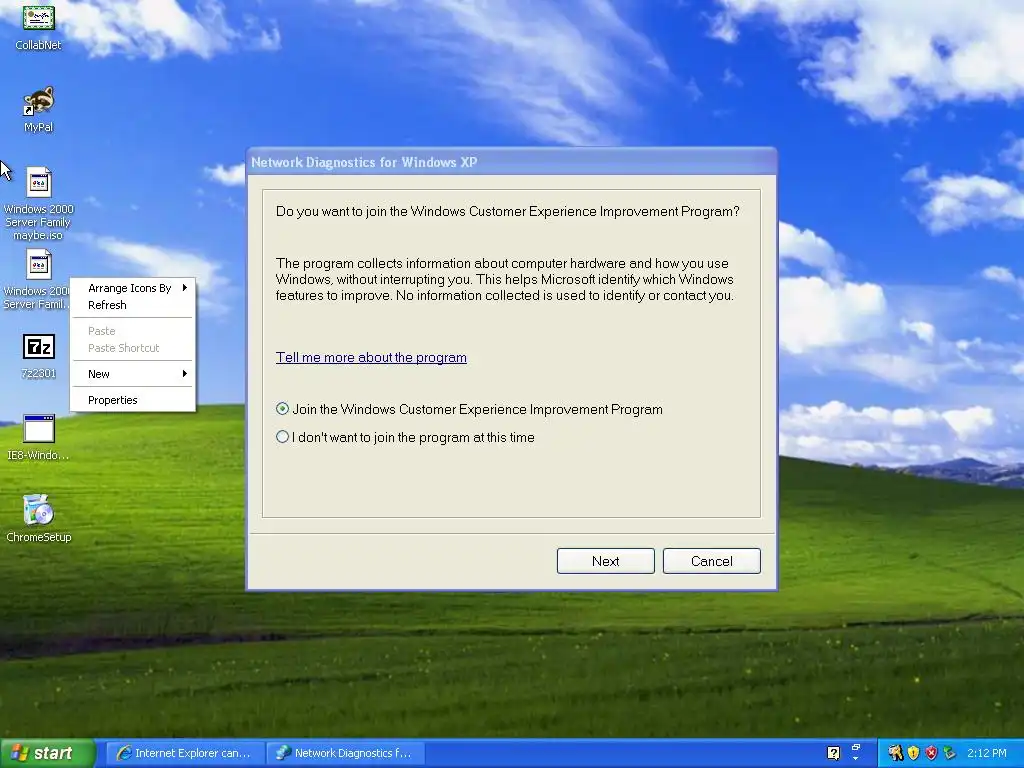
Task: Select the truncated Windows 2000 Server Famil... icon
Action: click(38, 279)
